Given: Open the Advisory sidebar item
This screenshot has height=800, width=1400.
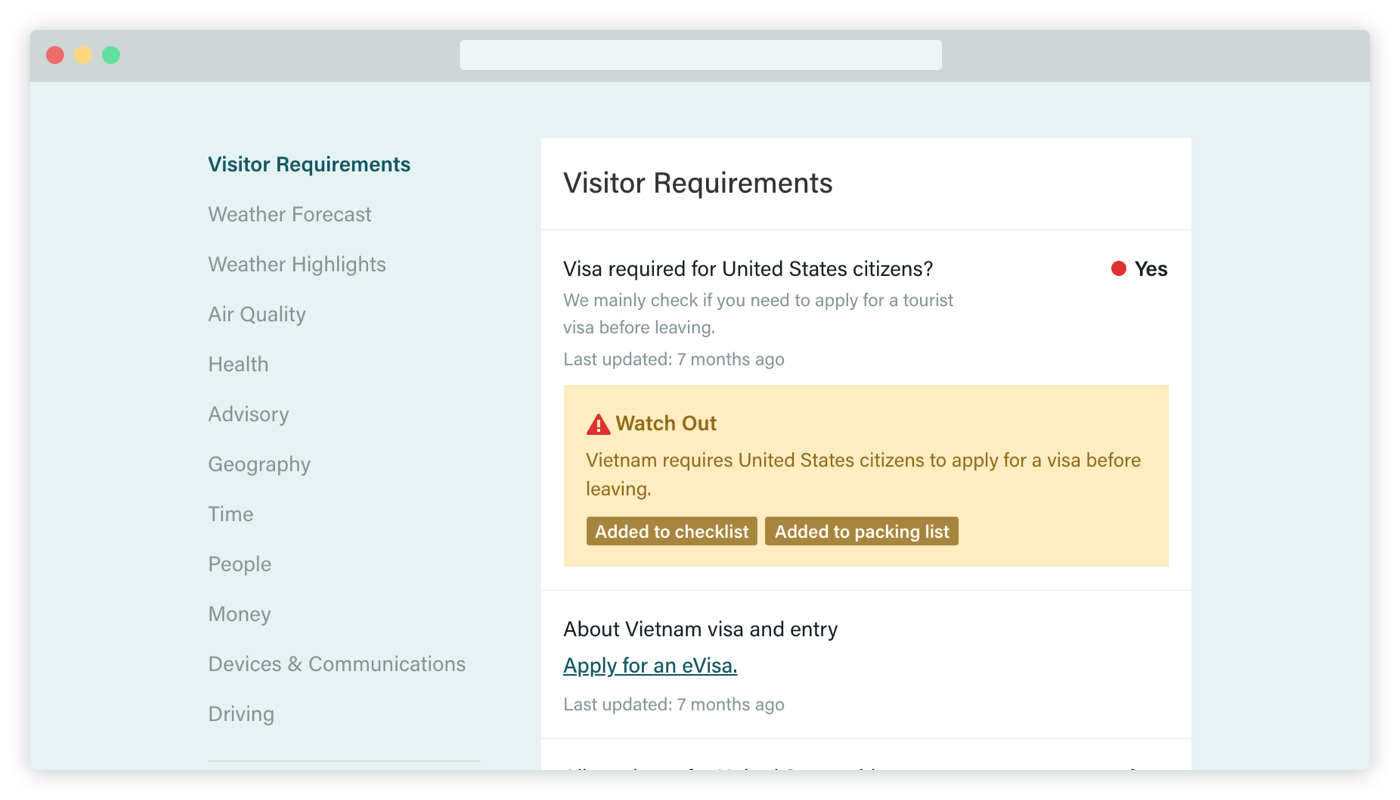Looking at the screenshot, I should click(x=248, y=414).
